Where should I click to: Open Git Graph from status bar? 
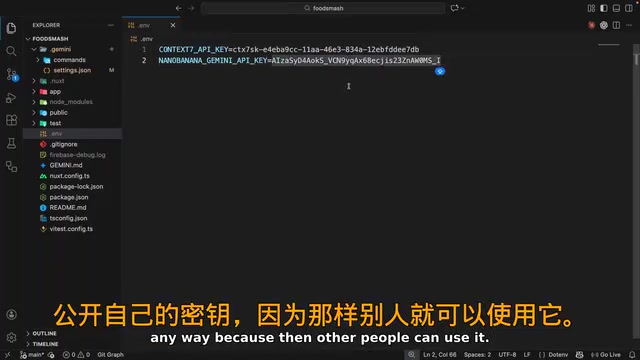pyautogui.click(x=110, y=355)
